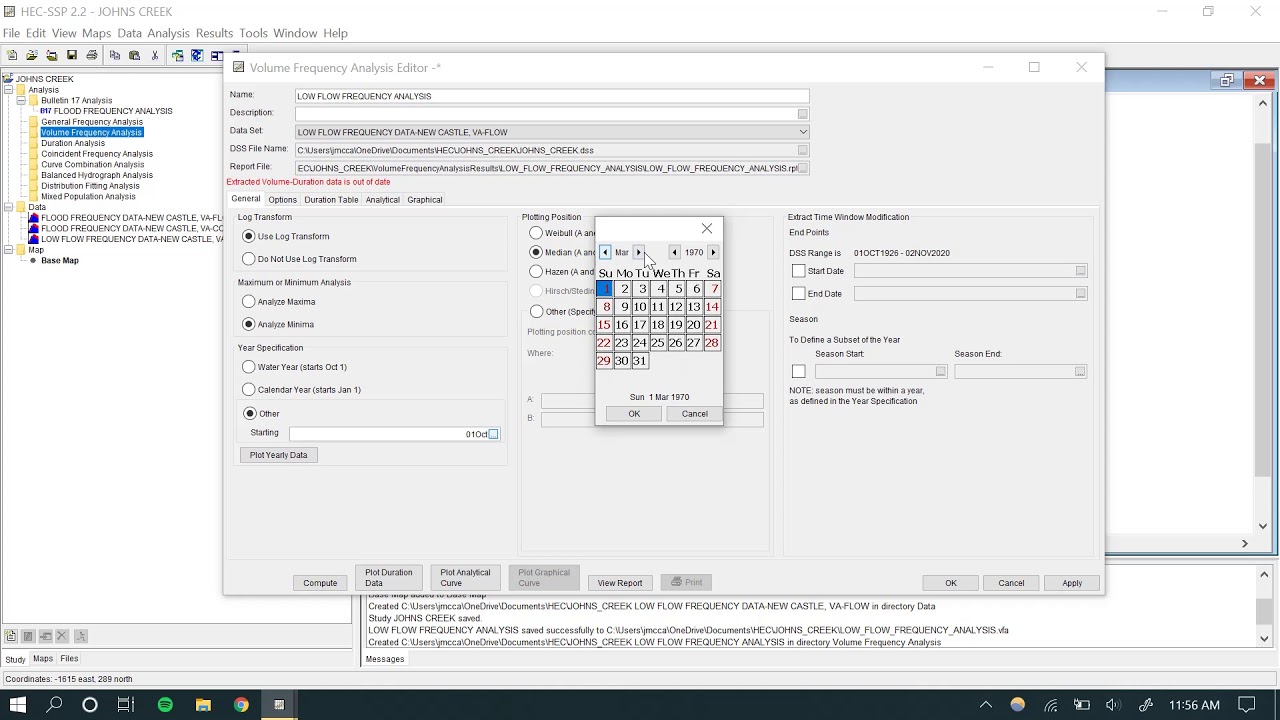Open the Starting date picker button
The height and width of the screenshot is (720, 1280).
pyautogui.click(x=494, y=434)
